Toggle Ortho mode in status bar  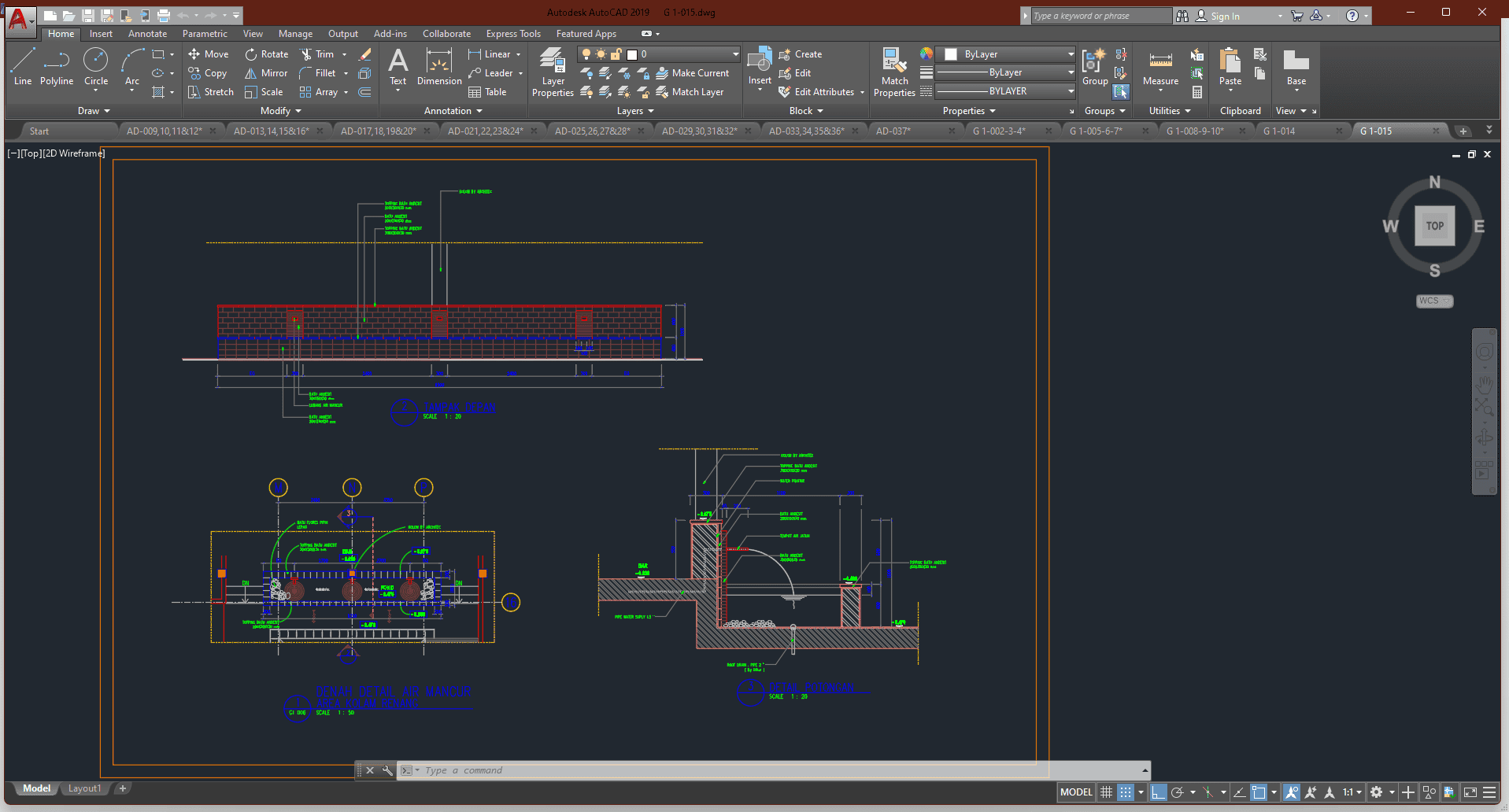click(1158, 792)
